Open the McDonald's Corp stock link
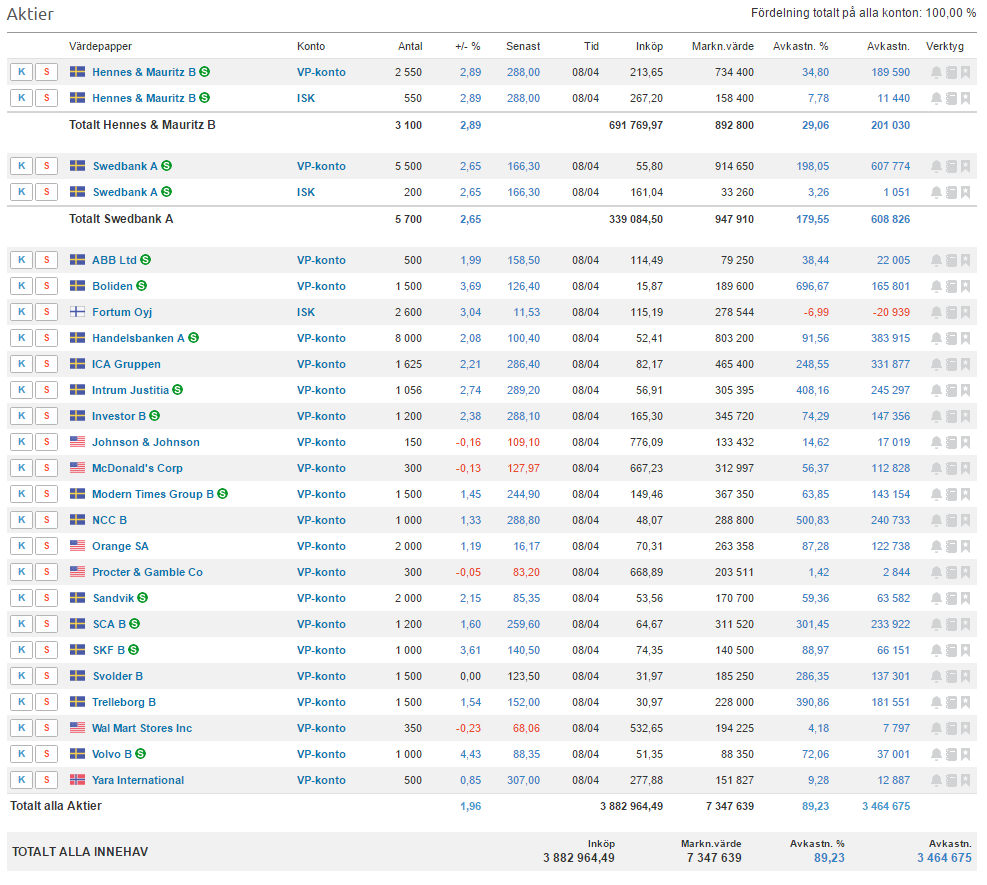The height and width of the screenshot is (885, 987). click(x=137, y=468)
